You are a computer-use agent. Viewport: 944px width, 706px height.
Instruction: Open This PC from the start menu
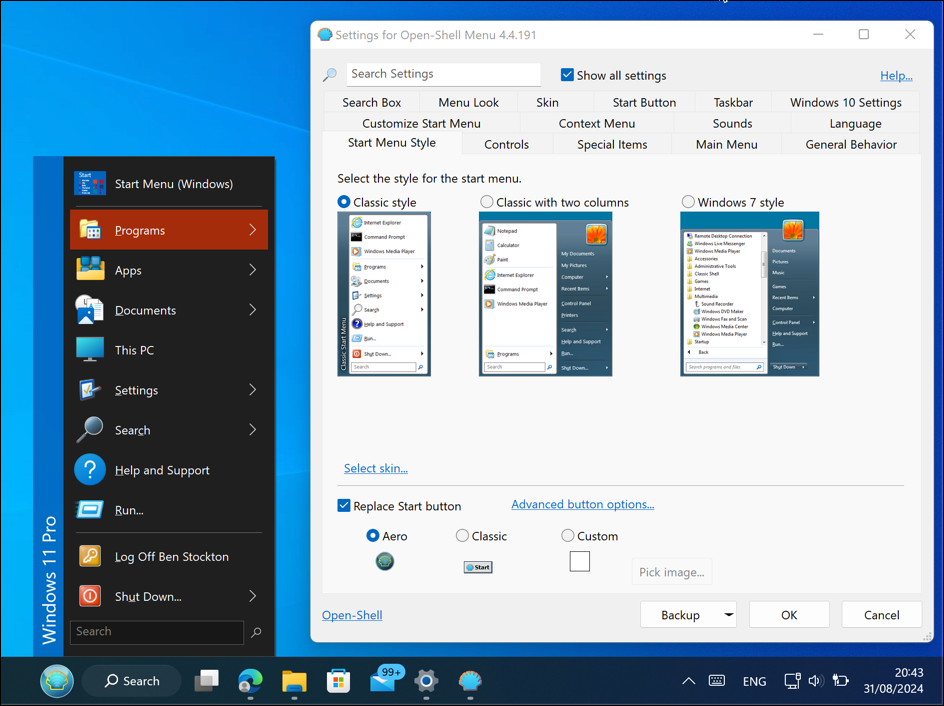[x=133, y=350]
